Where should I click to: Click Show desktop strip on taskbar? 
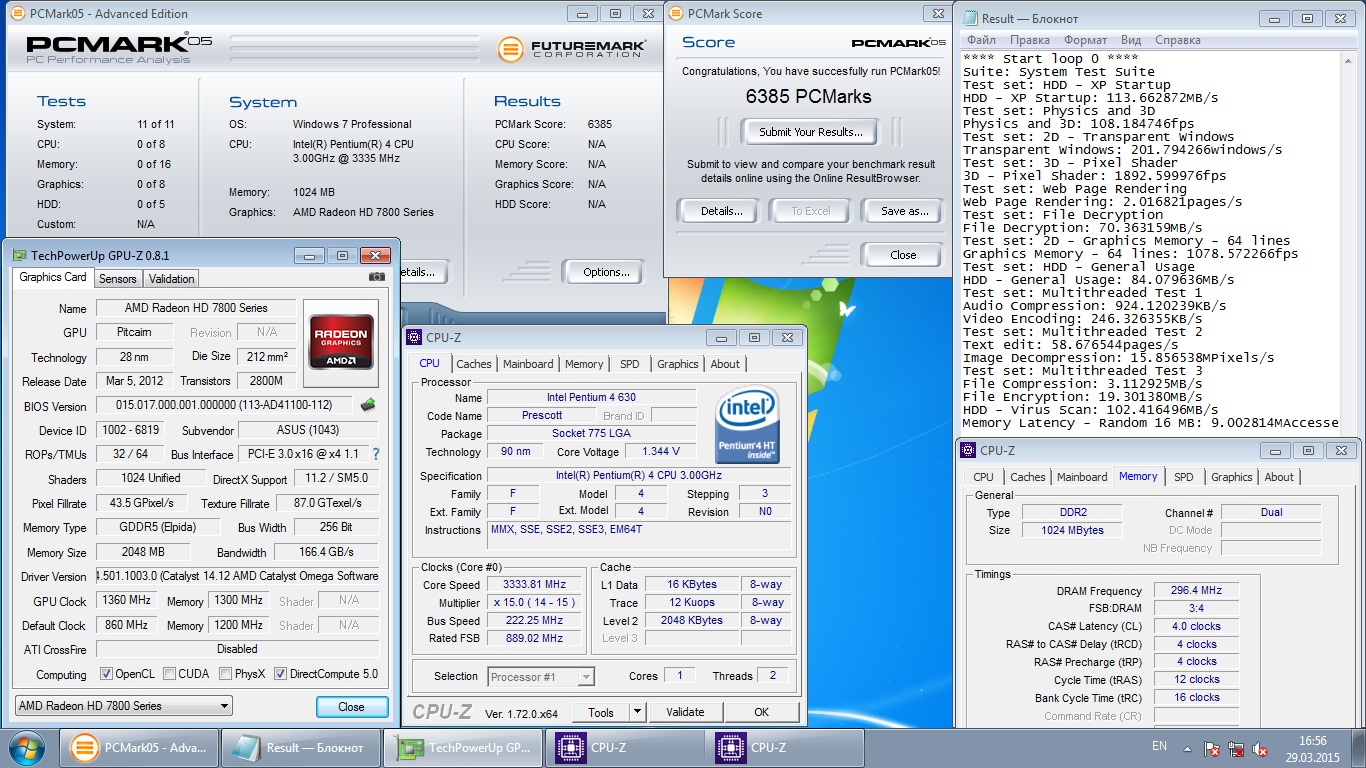(1359, 747)
